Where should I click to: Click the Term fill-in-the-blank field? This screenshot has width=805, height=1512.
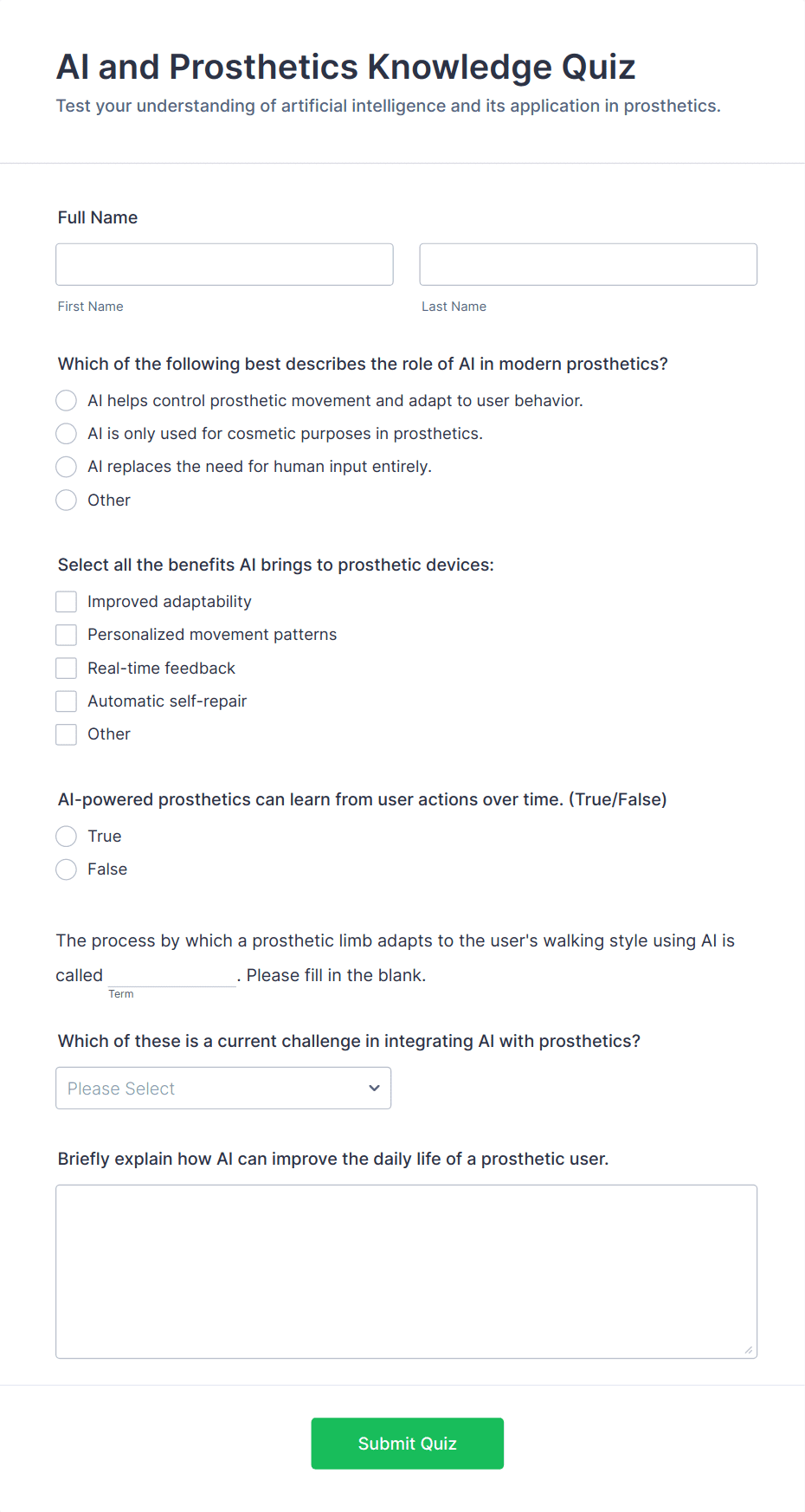[x=171, y=975]
